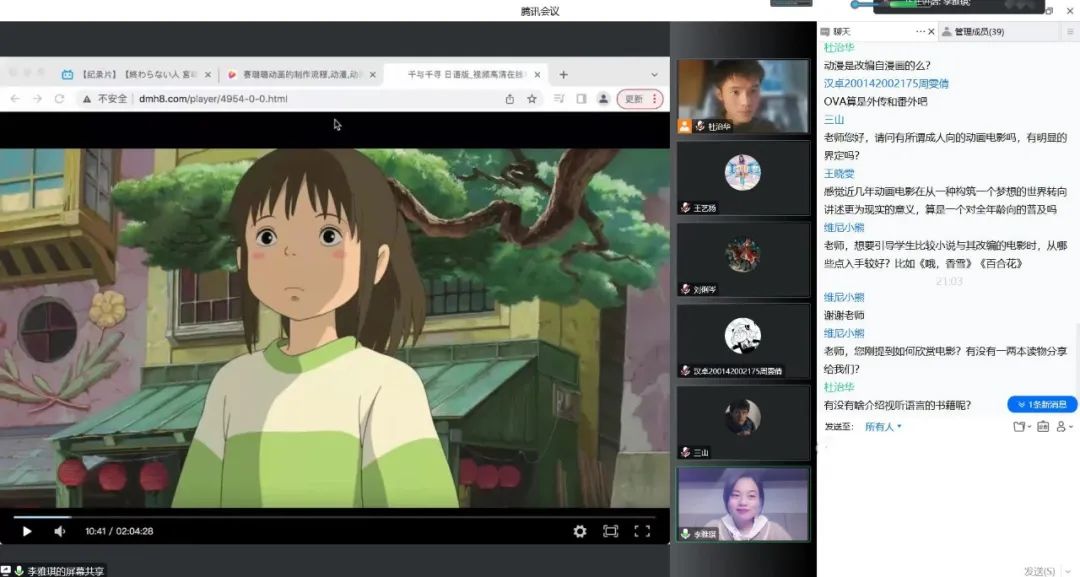1080x577 pixels.
Task: Open the video player settings gear
Action: click(x=579, y=531)
